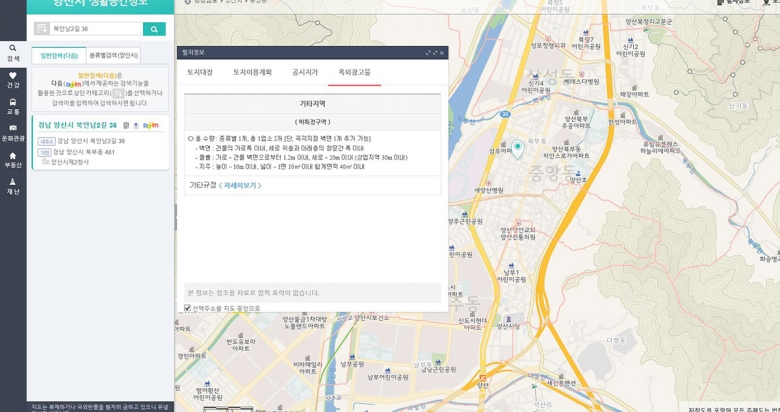Open the 재난 (disaster) sidebar category
Image resolution: width=780 pixels, height=412 pixels.
coord(13,187)
